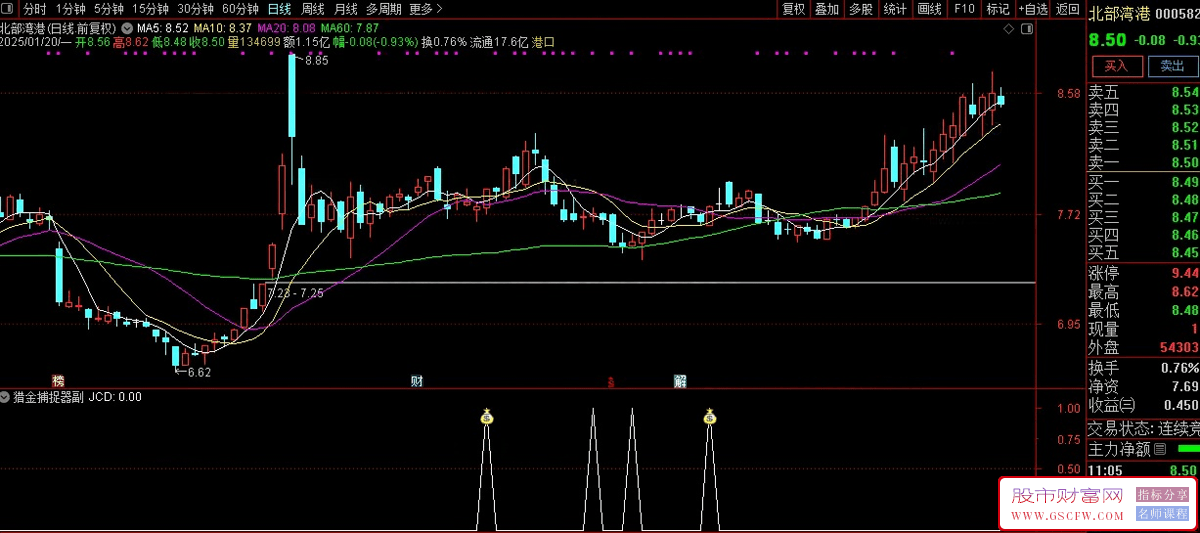Click the 最高 value 8.62
Viewport: 1200px width, 533px height.
1185,292
